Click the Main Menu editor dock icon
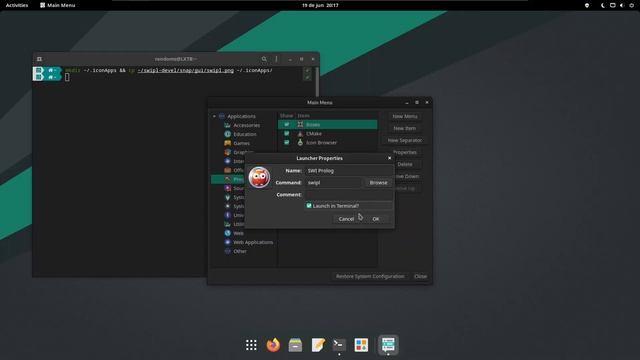The height and width of the screenshot is (360, 640). point(388,345)
